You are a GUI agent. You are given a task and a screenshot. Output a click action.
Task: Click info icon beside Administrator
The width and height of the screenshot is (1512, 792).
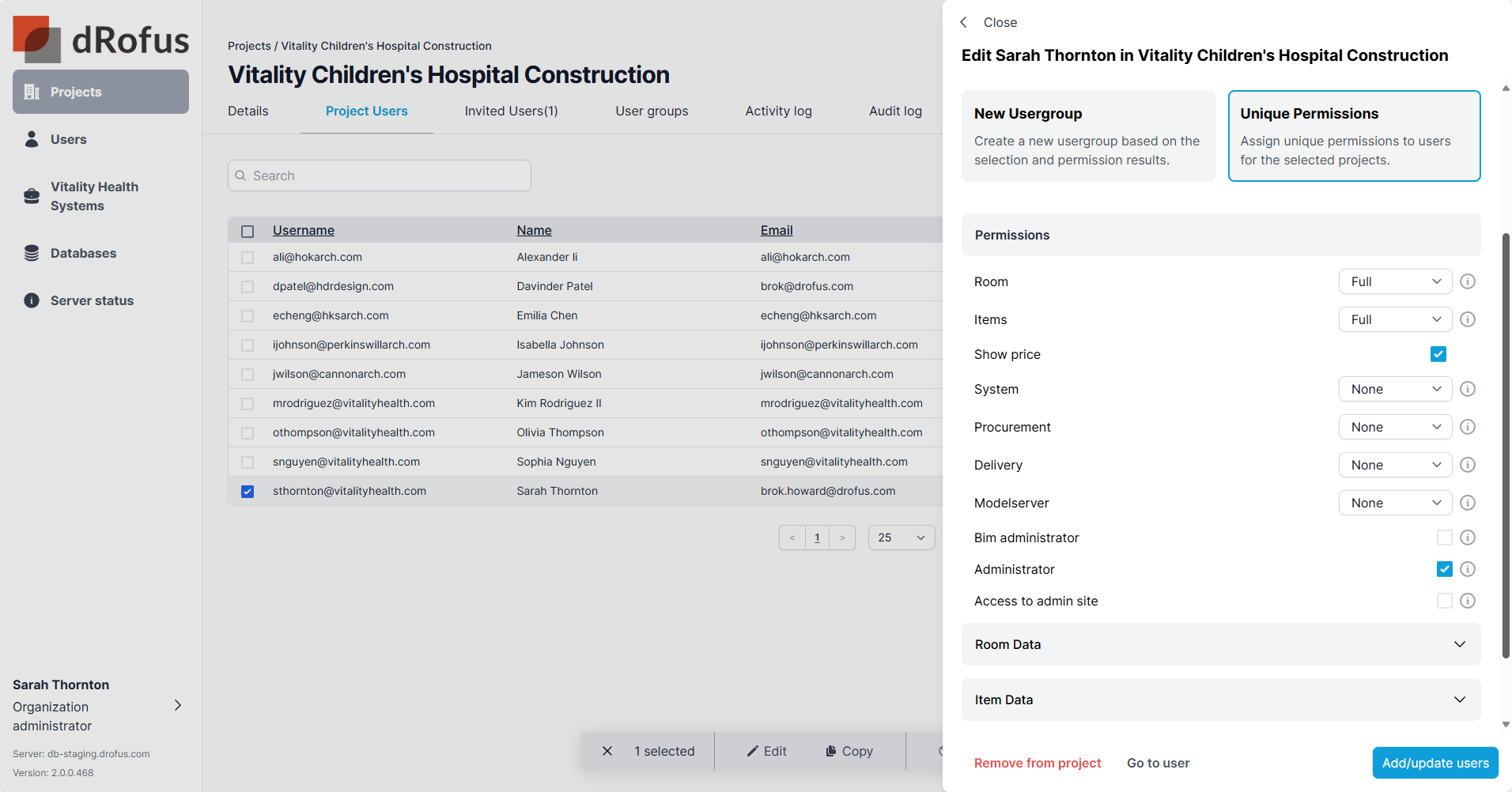(1468, 569)
